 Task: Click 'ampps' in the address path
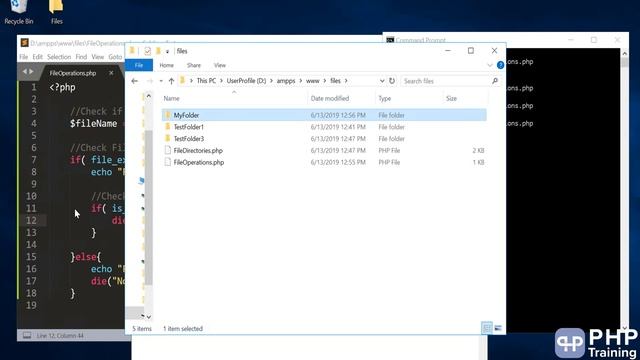[x=286, y=81]
